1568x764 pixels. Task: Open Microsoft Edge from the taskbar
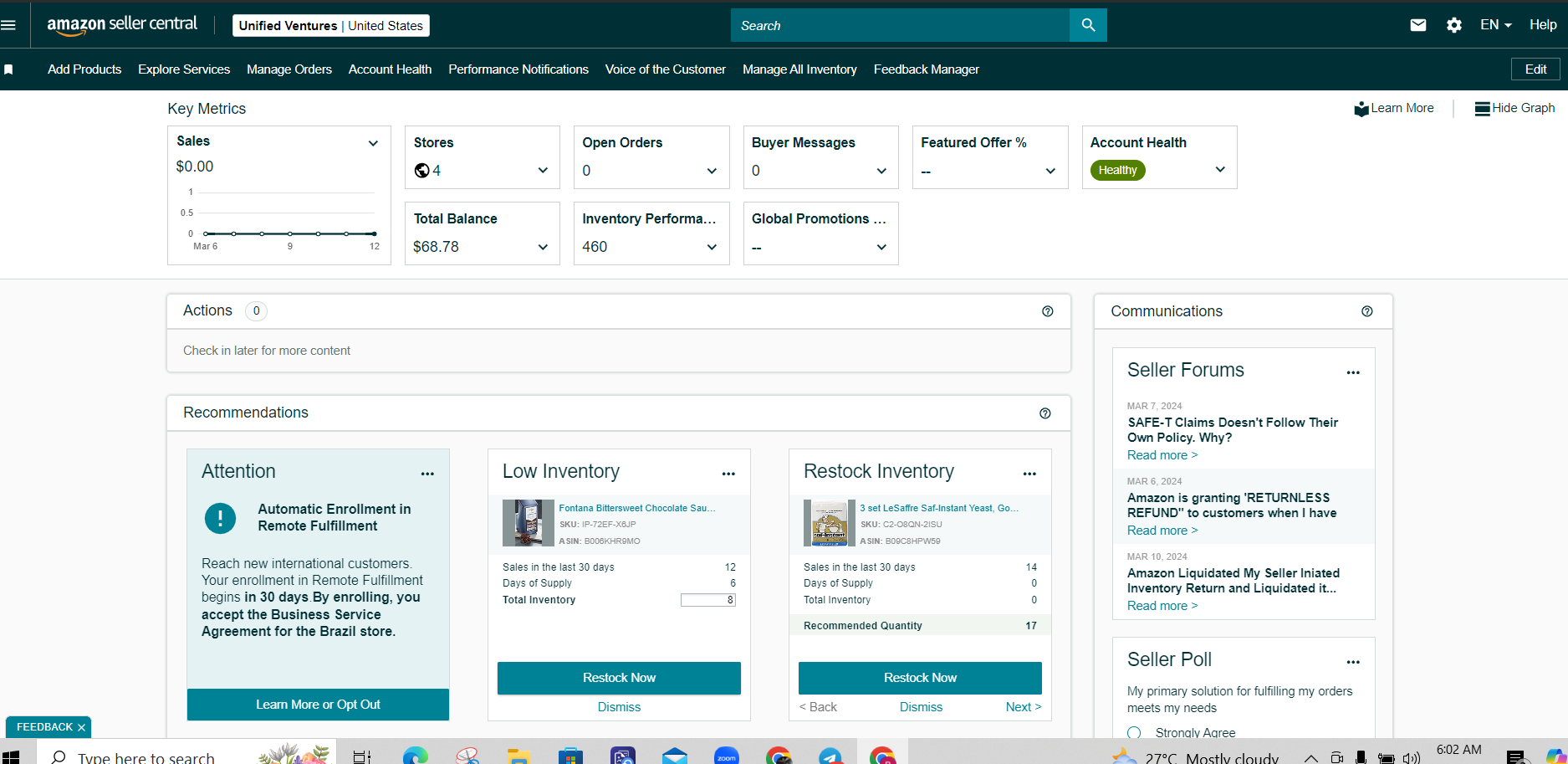416,756
